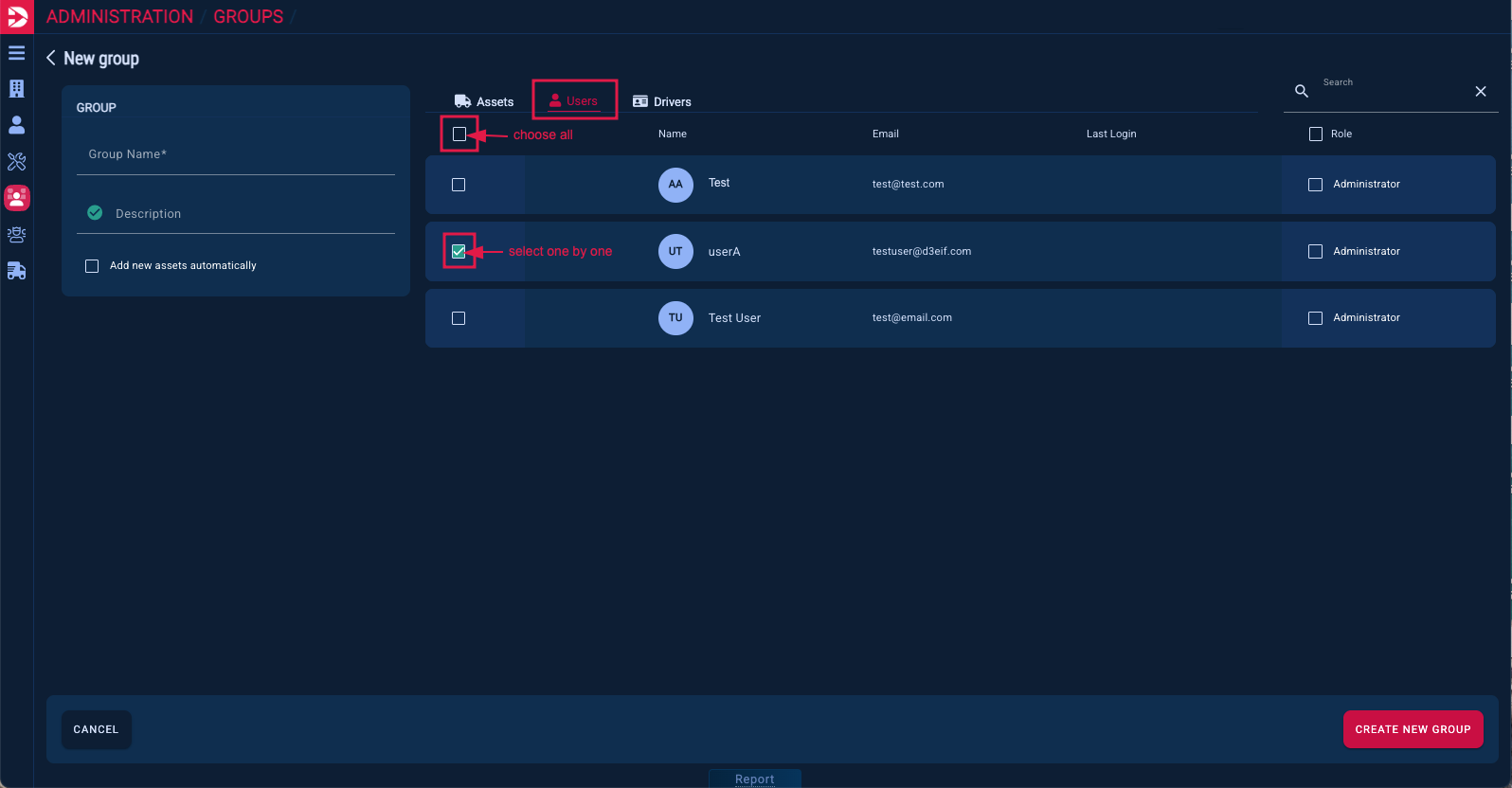
Task: Click the search magnifier icon
Action: (x=1302, y=91)
